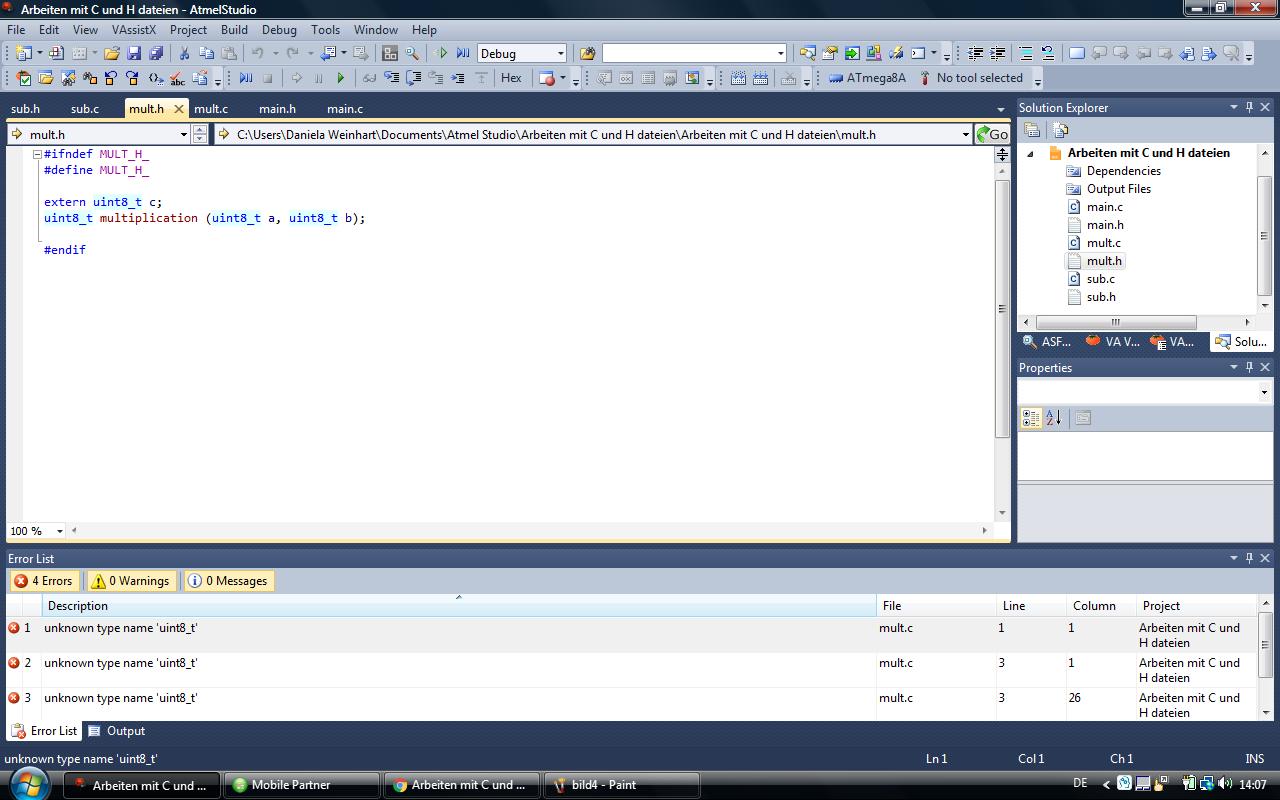Toggle the 0 Warnings filter
Image resolution: width=1280 pixels, height=800 pixels.
point(130,581)
